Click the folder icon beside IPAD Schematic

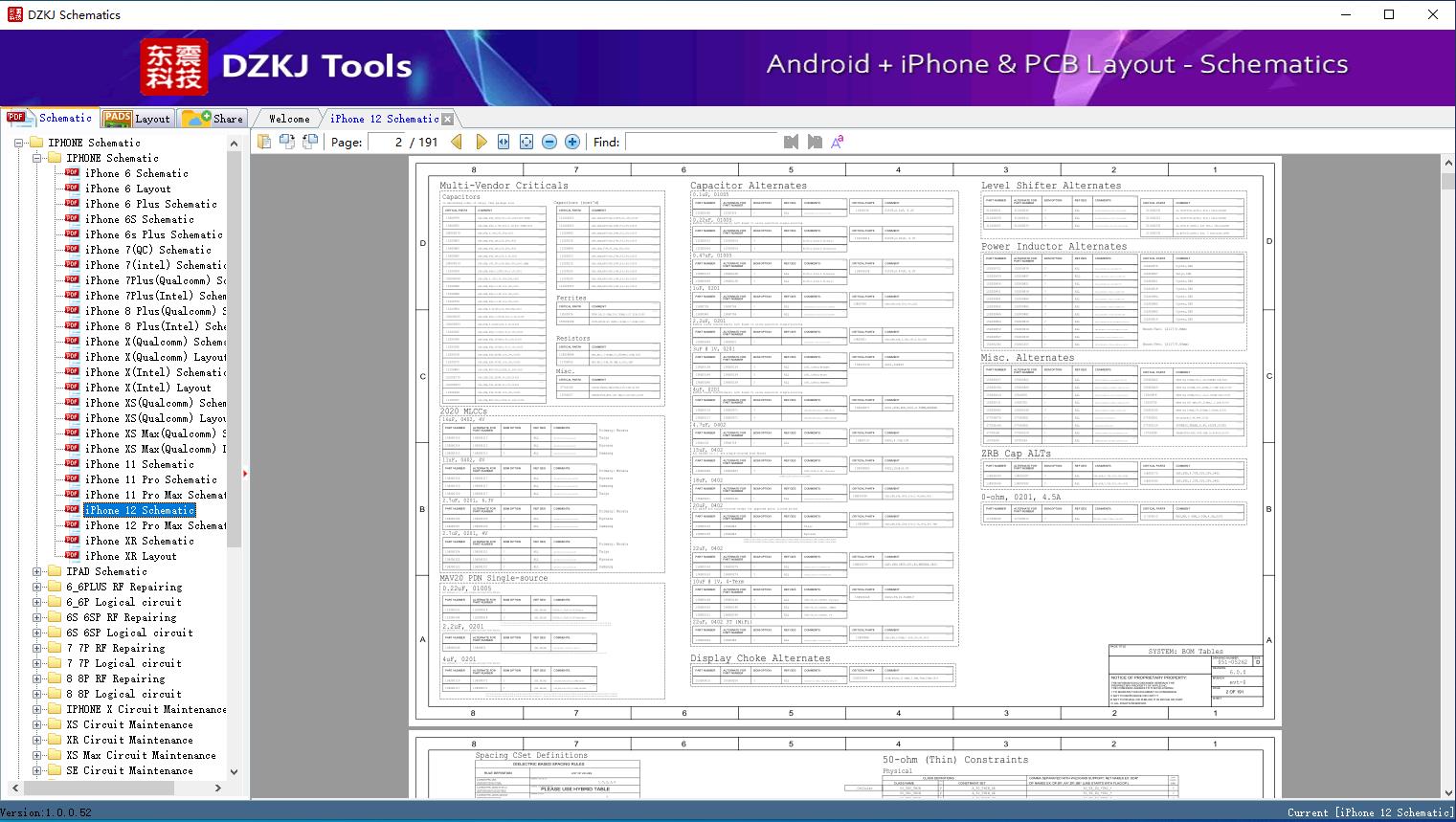[x=55, y=571]
